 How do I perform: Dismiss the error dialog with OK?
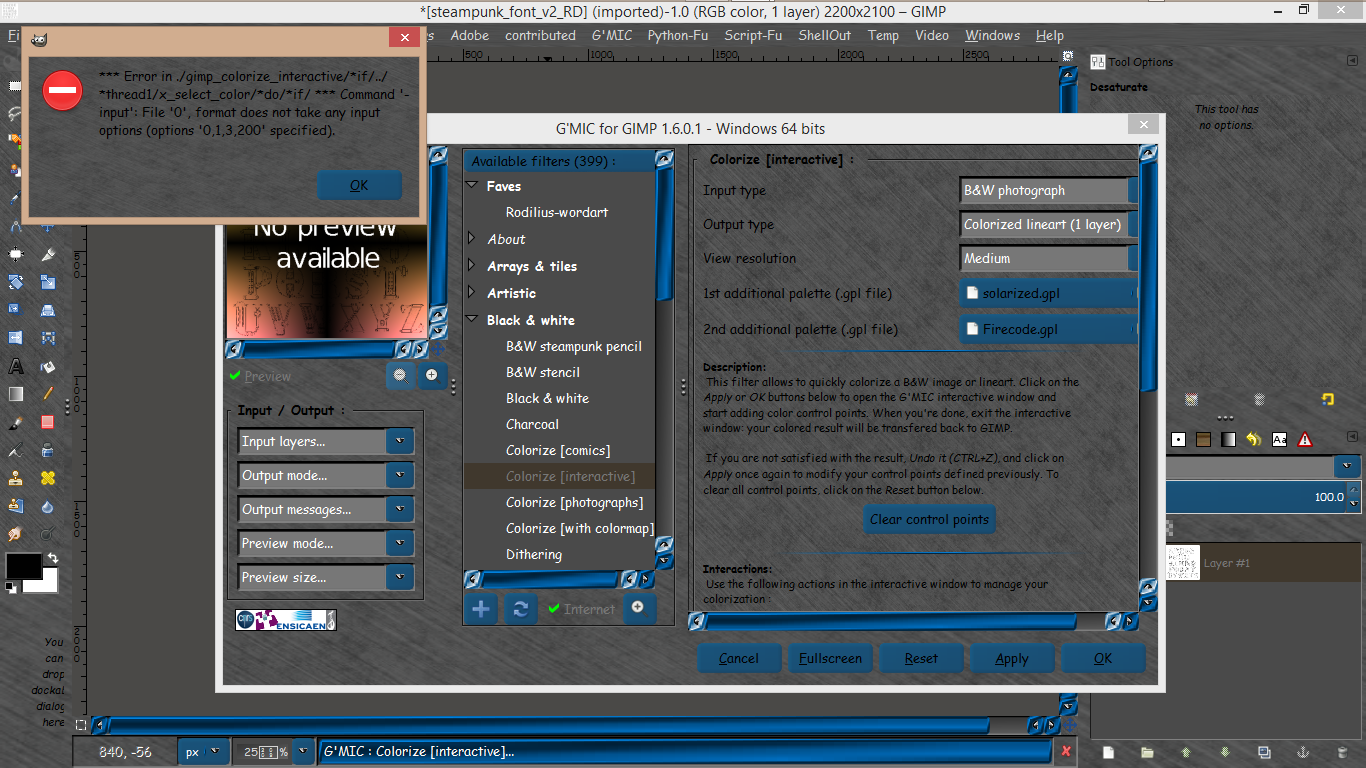tap(359, 185)
